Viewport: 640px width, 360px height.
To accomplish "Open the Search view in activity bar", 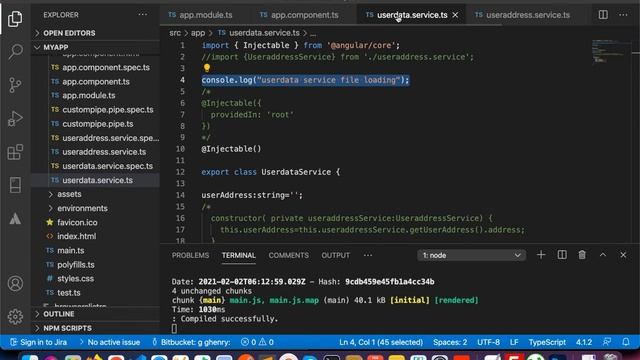I will coord(15,52).
